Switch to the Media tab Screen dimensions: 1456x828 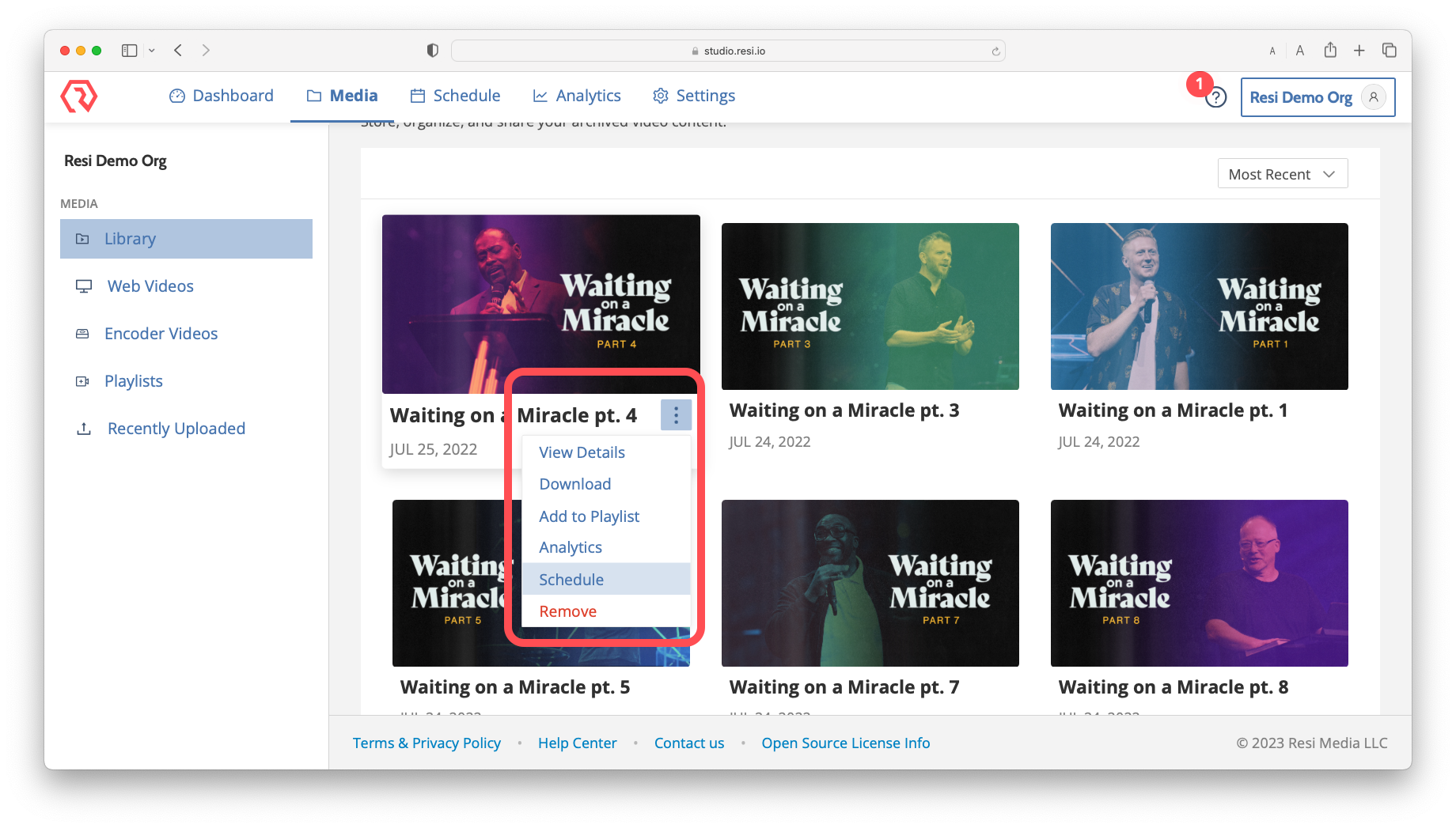[342, 96]
